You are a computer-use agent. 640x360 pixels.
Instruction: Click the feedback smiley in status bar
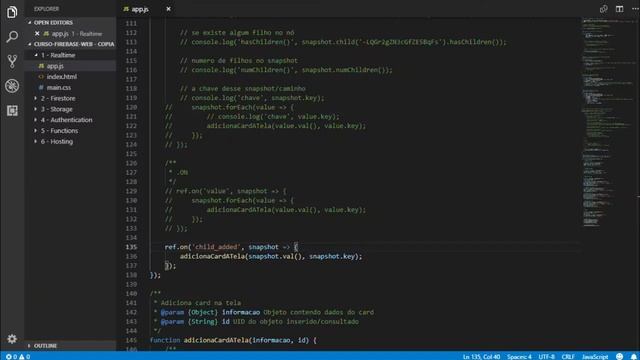[x=619, y=356]
